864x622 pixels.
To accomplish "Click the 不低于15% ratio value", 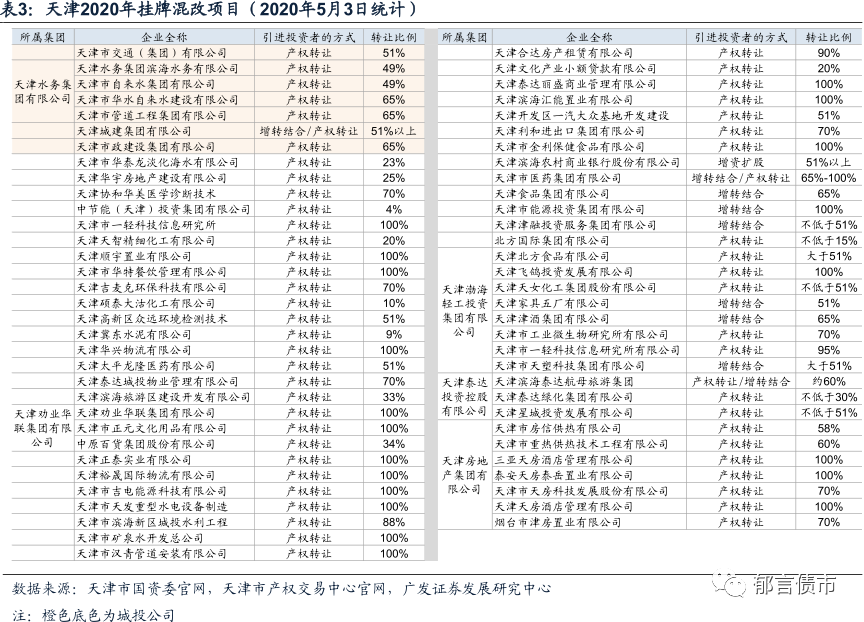I will (829, 241).
